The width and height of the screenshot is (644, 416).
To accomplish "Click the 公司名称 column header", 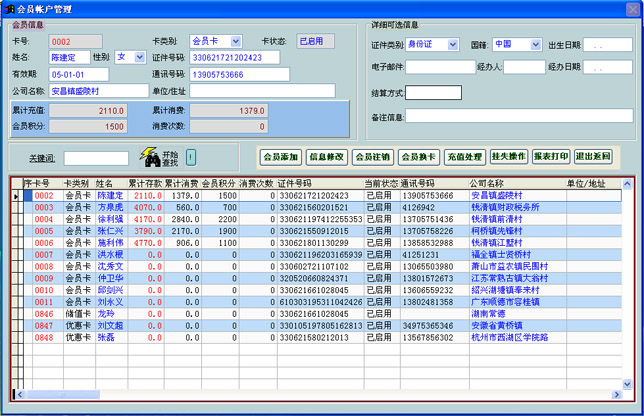I will [486, 184].
